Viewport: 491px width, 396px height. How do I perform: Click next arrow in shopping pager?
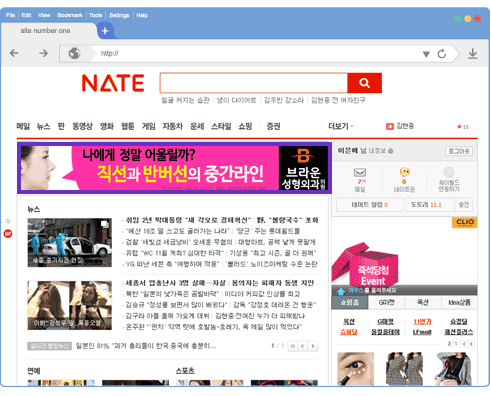pyautogui.click(x=471, y=344)
